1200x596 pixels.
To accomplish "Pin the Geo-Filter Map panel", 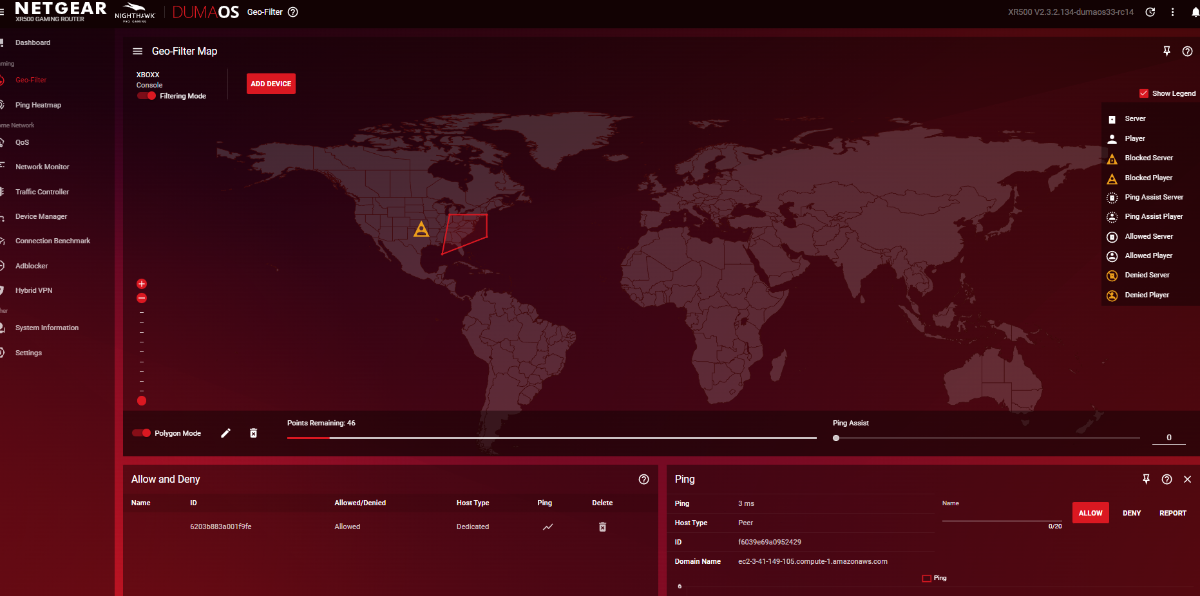I will click(x=1166, y=51).
